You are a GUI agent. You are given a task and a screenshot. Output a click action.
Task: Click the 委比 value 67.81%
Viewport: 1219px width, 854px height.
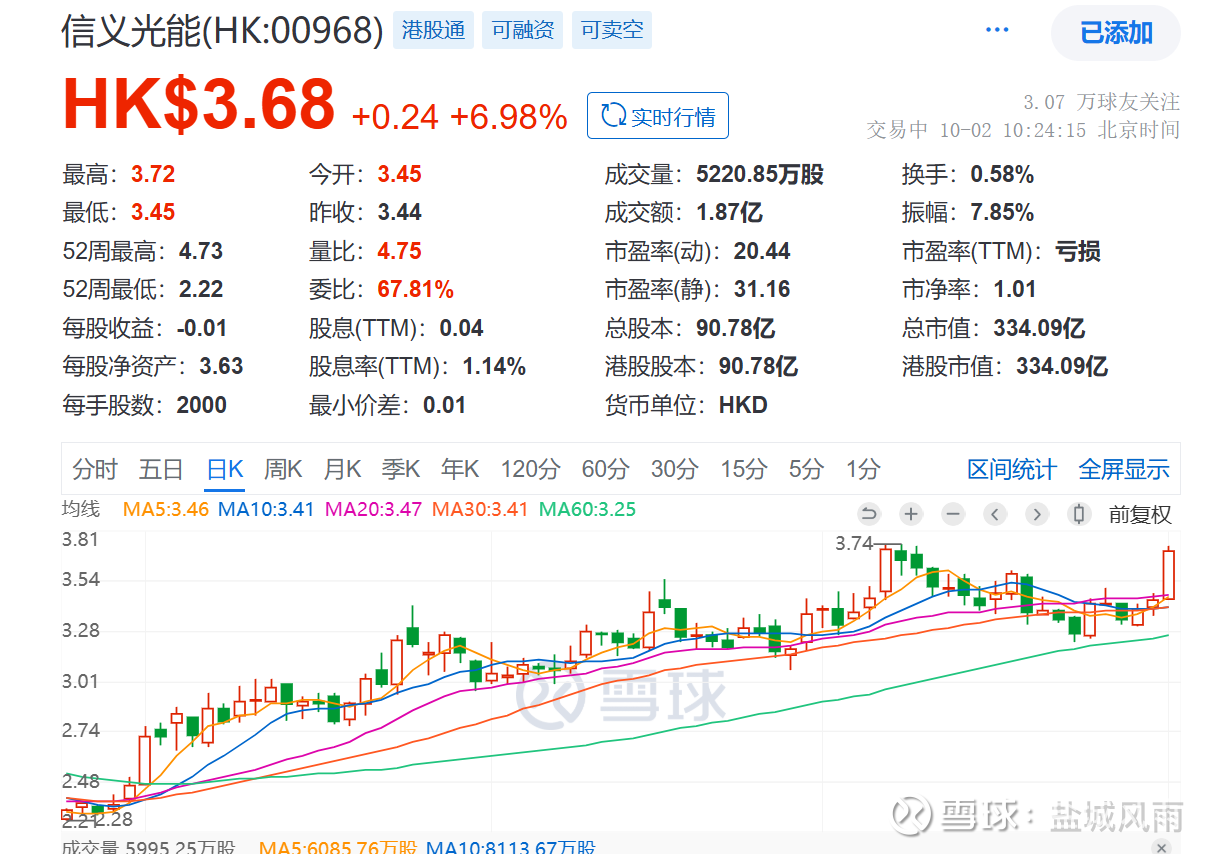click(x=415, y=289)
